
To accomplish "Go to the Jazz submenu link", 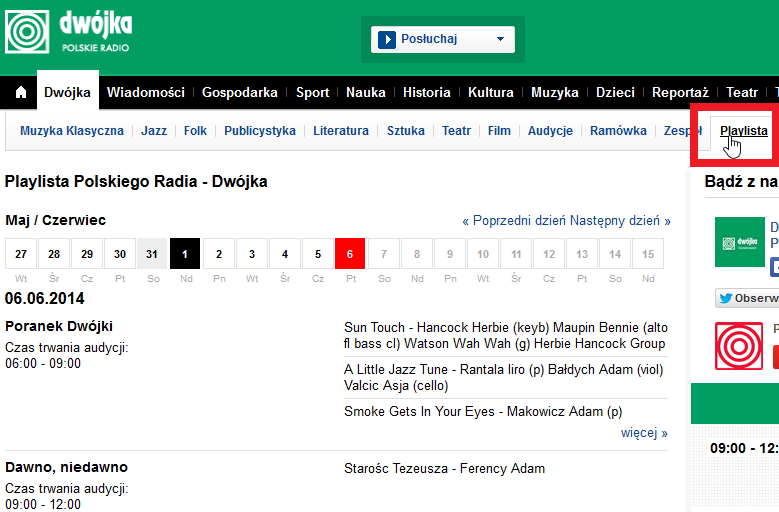I will click(154, 131).
